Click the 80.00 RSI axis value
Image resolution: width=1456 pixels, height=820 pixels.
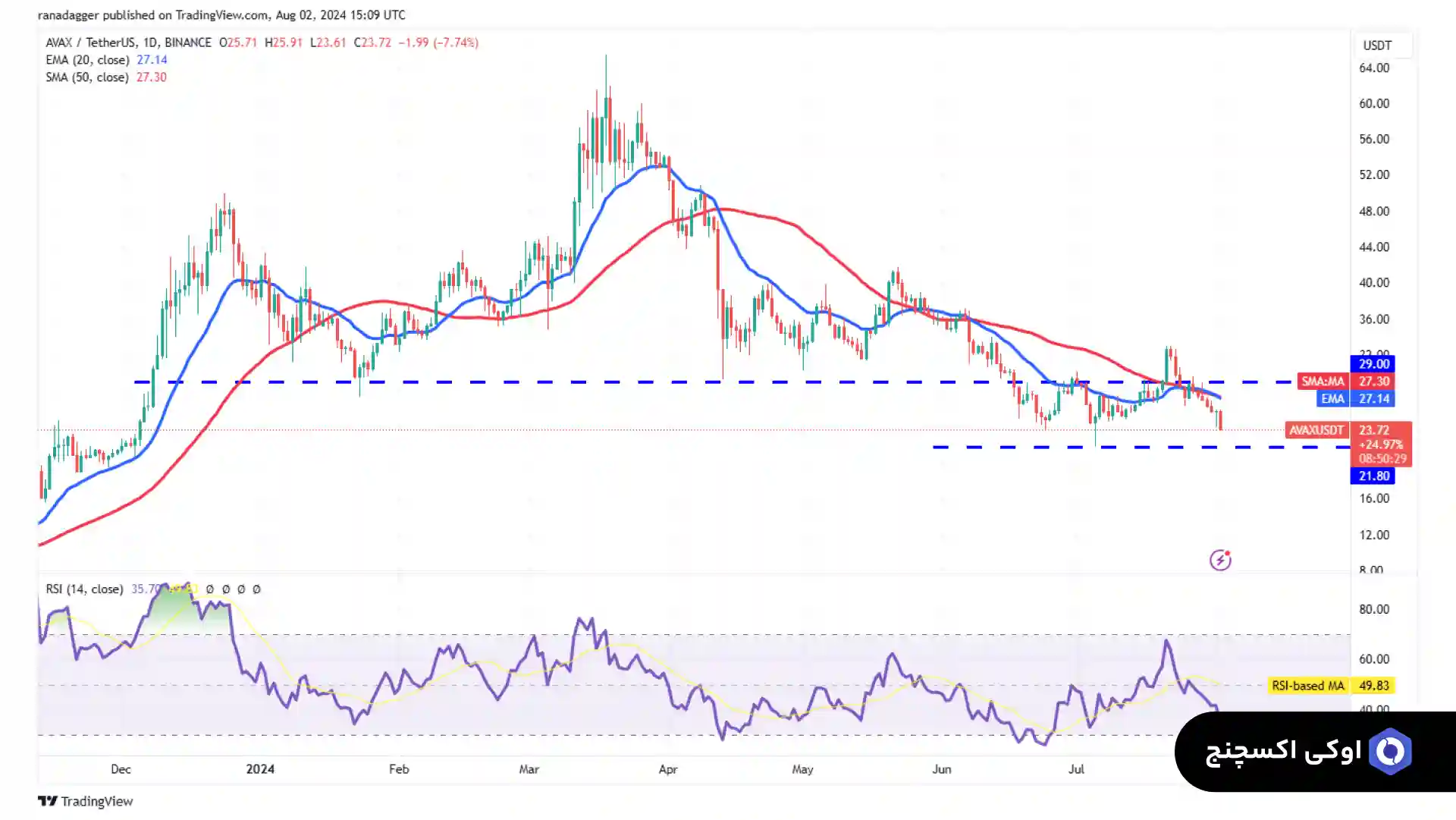click(x=1374, y=609)
